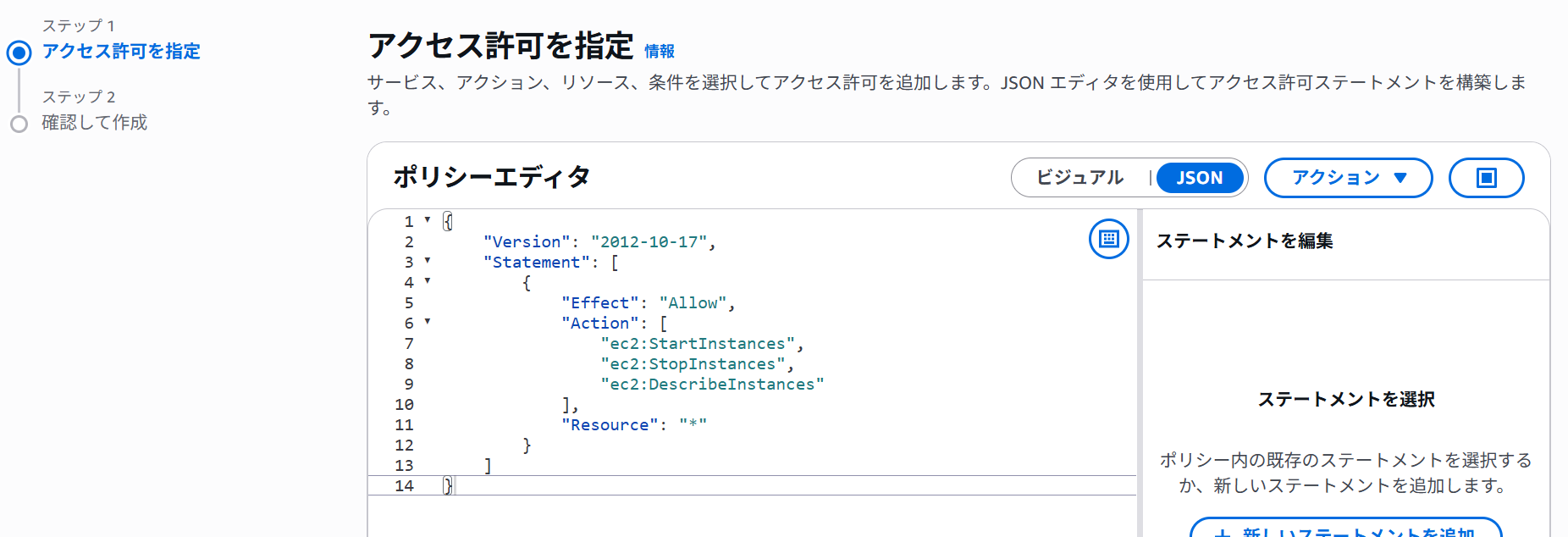Click the "2012-10-17" value
1568x537 pixels.
[x=649, y=242]
